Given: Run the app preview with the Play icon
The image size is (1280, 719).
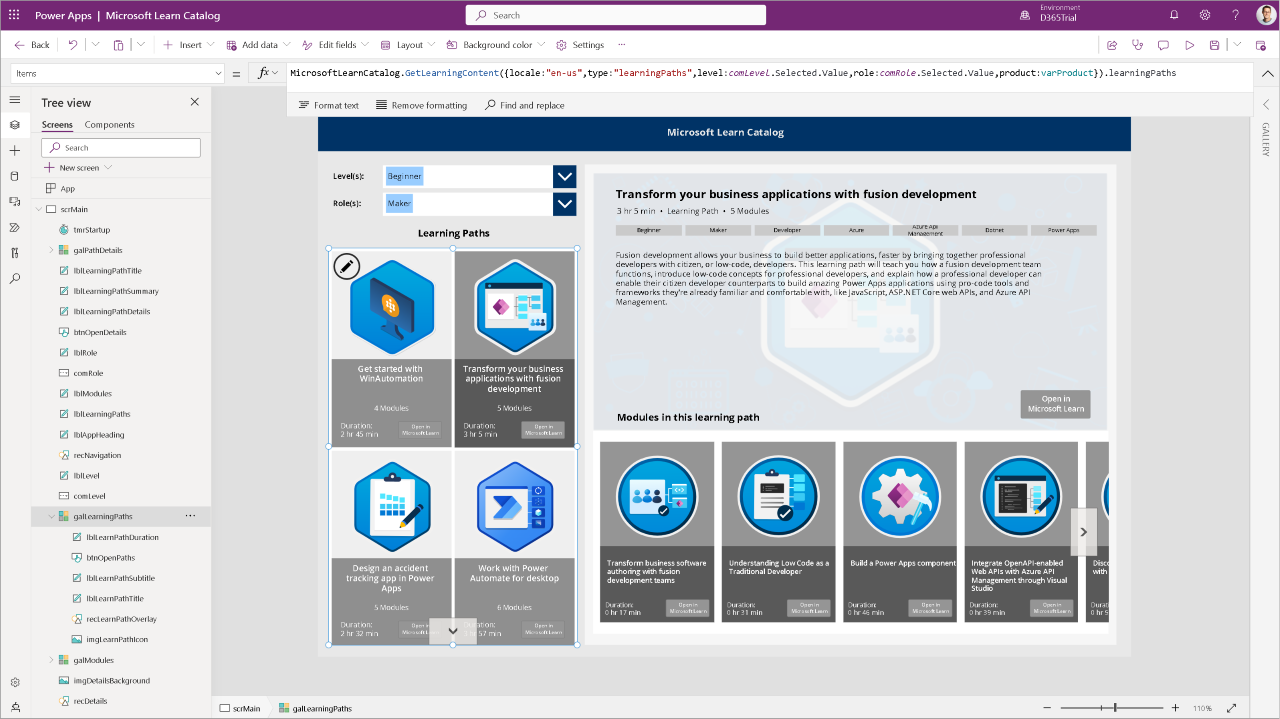Looking at the screenshot, I should tap(1190, 44).
